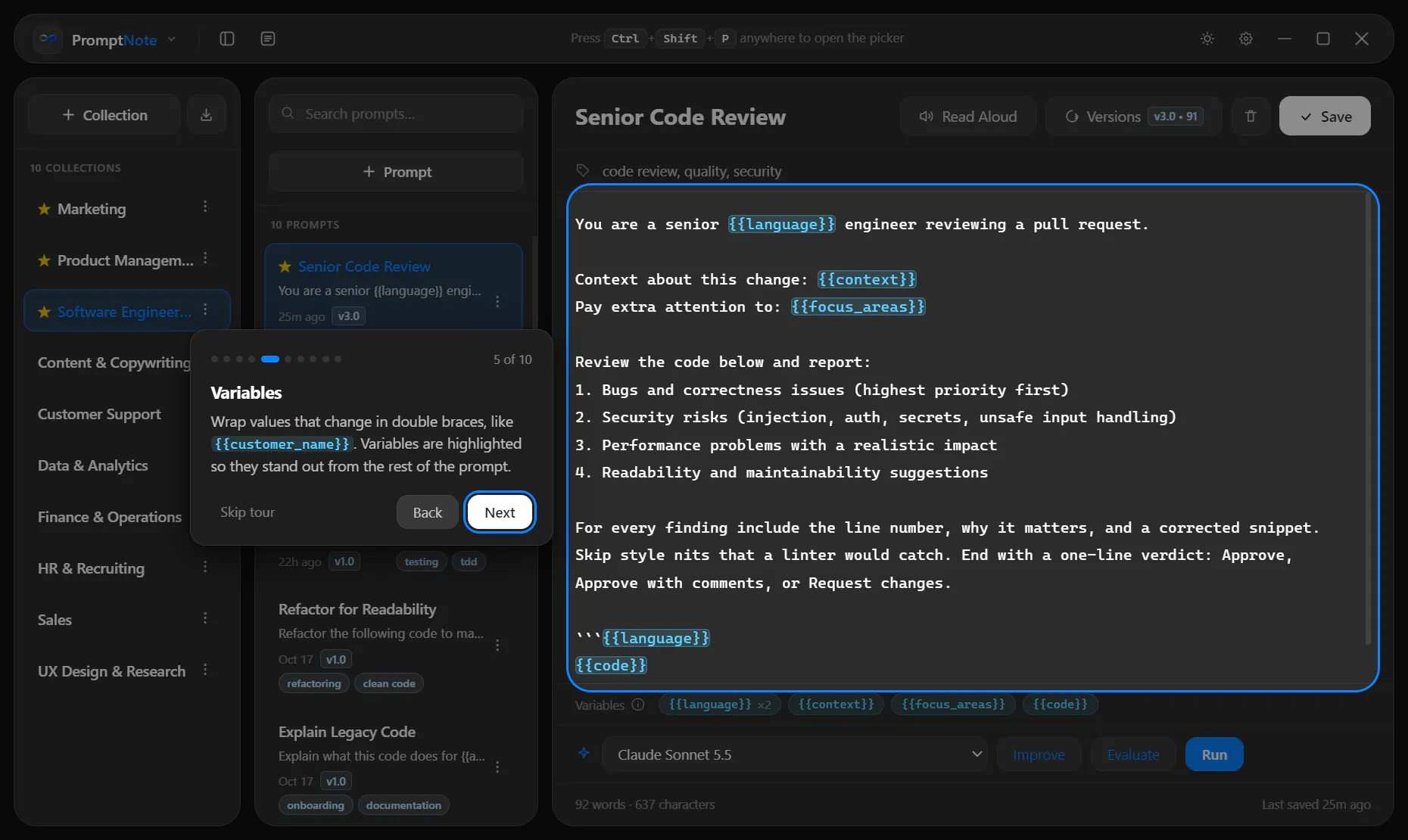Click the sparkle AI icon beside model selector
1408x840 pixels.
pos(584,753)
